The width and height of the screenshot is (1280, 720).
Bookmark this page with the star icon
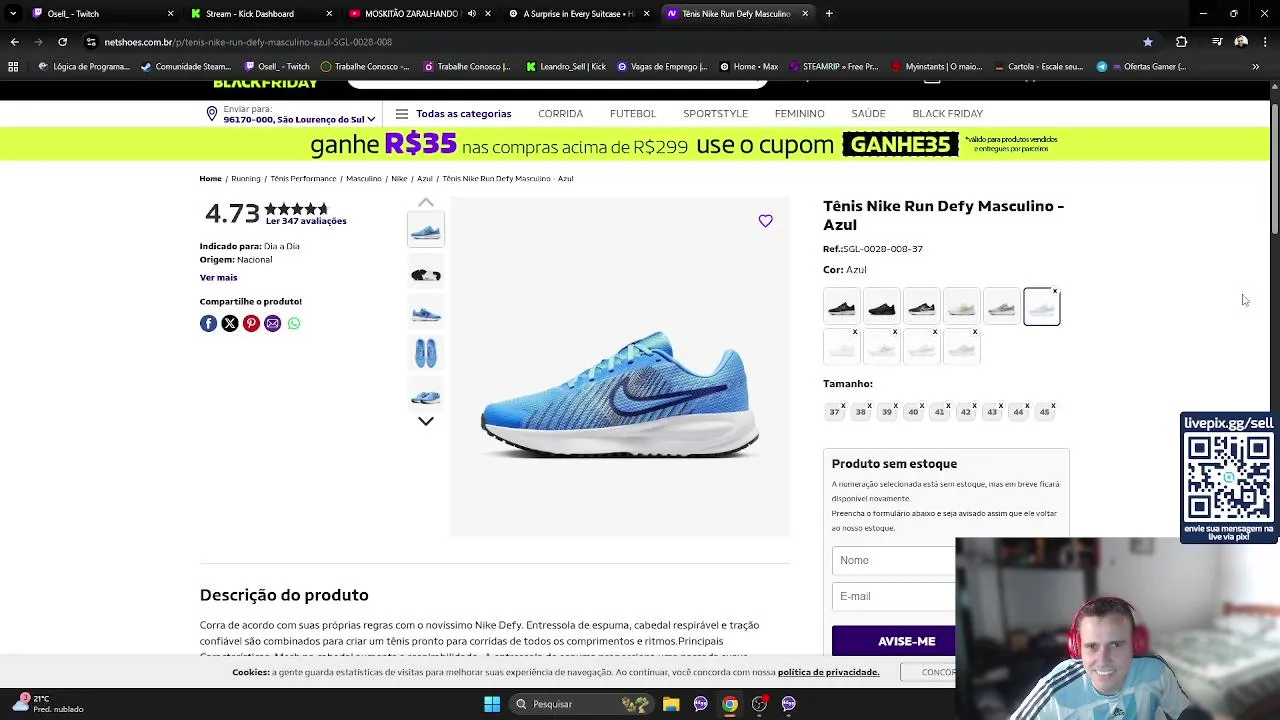[1148, 42]
